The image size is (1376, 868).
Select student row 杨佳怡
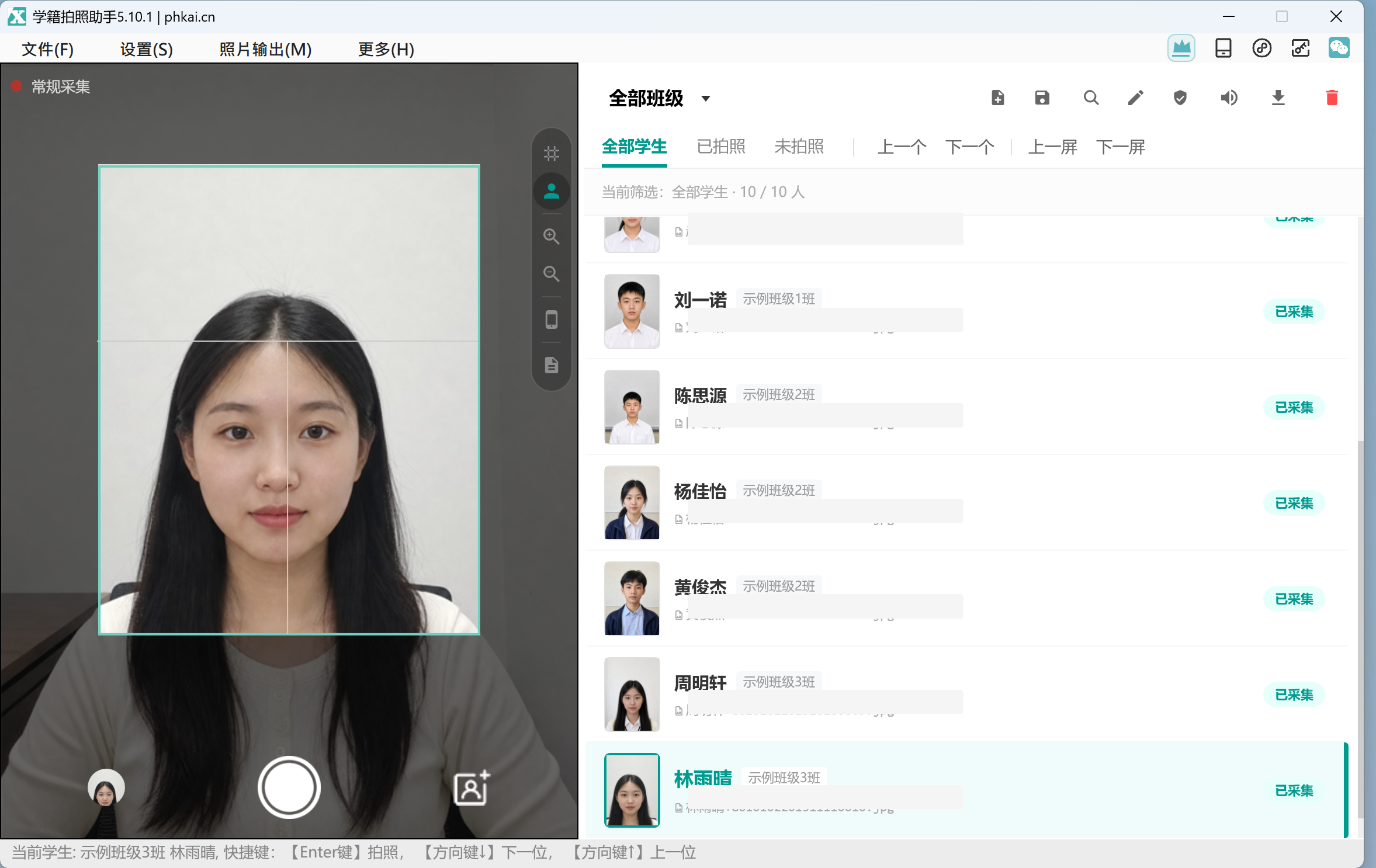[x=966, y=503]
